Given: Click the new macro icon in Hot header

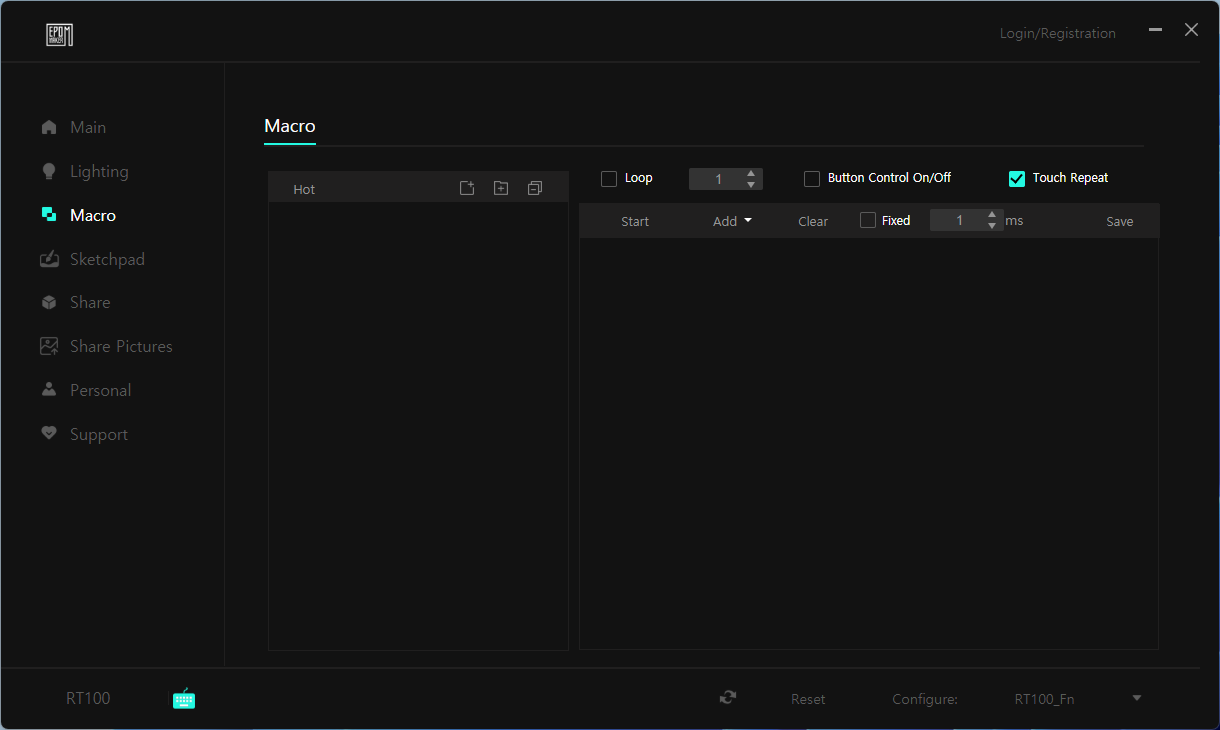Looking at the screenshot, I should tap(467, 188).
